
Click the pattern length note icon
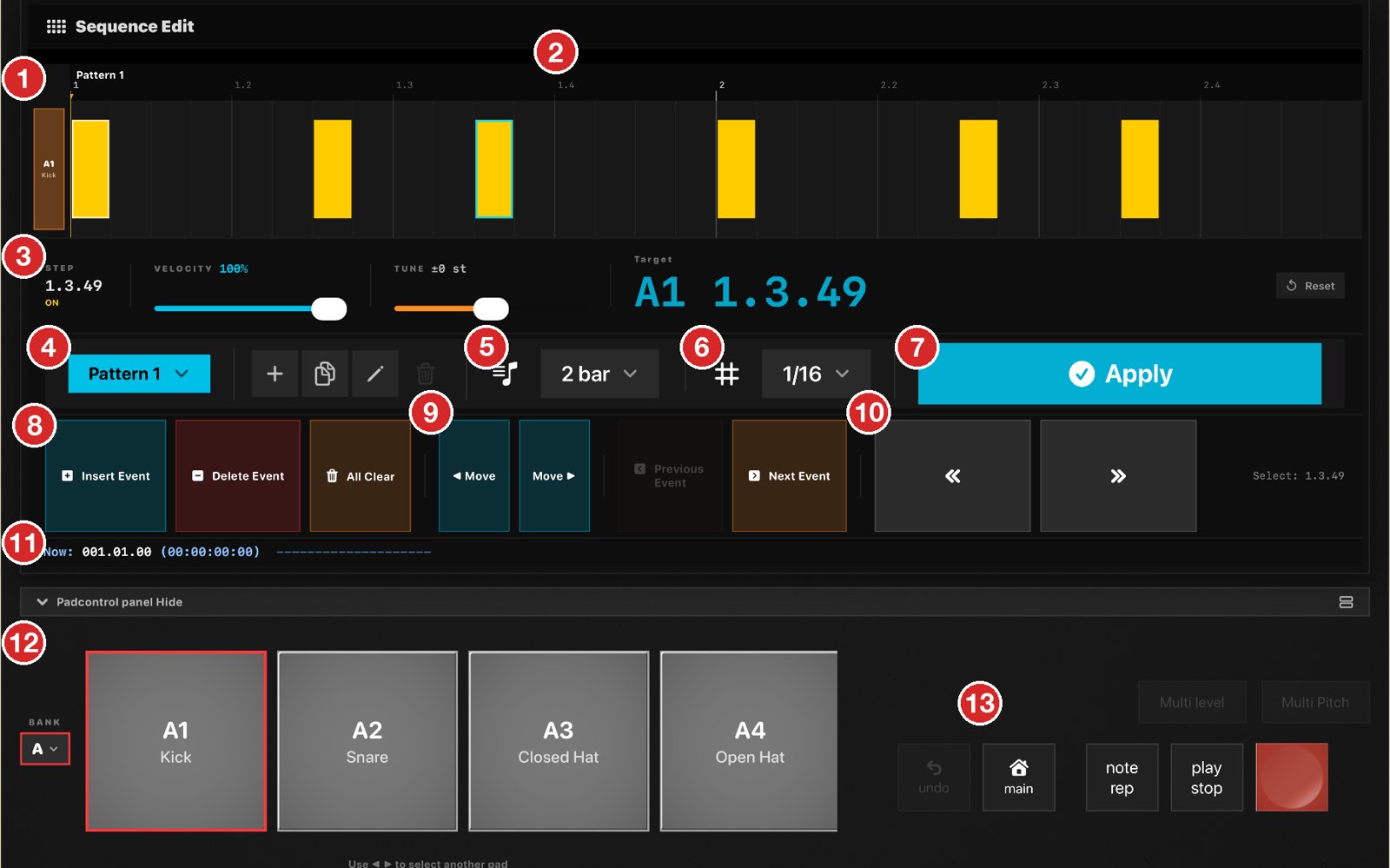click(x=505, y=374)
